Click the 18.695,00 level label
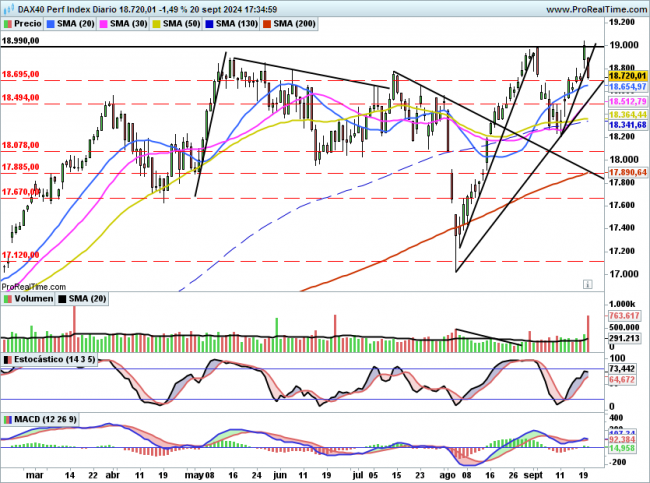Screen dimensions: 650x483 [20, 74]
